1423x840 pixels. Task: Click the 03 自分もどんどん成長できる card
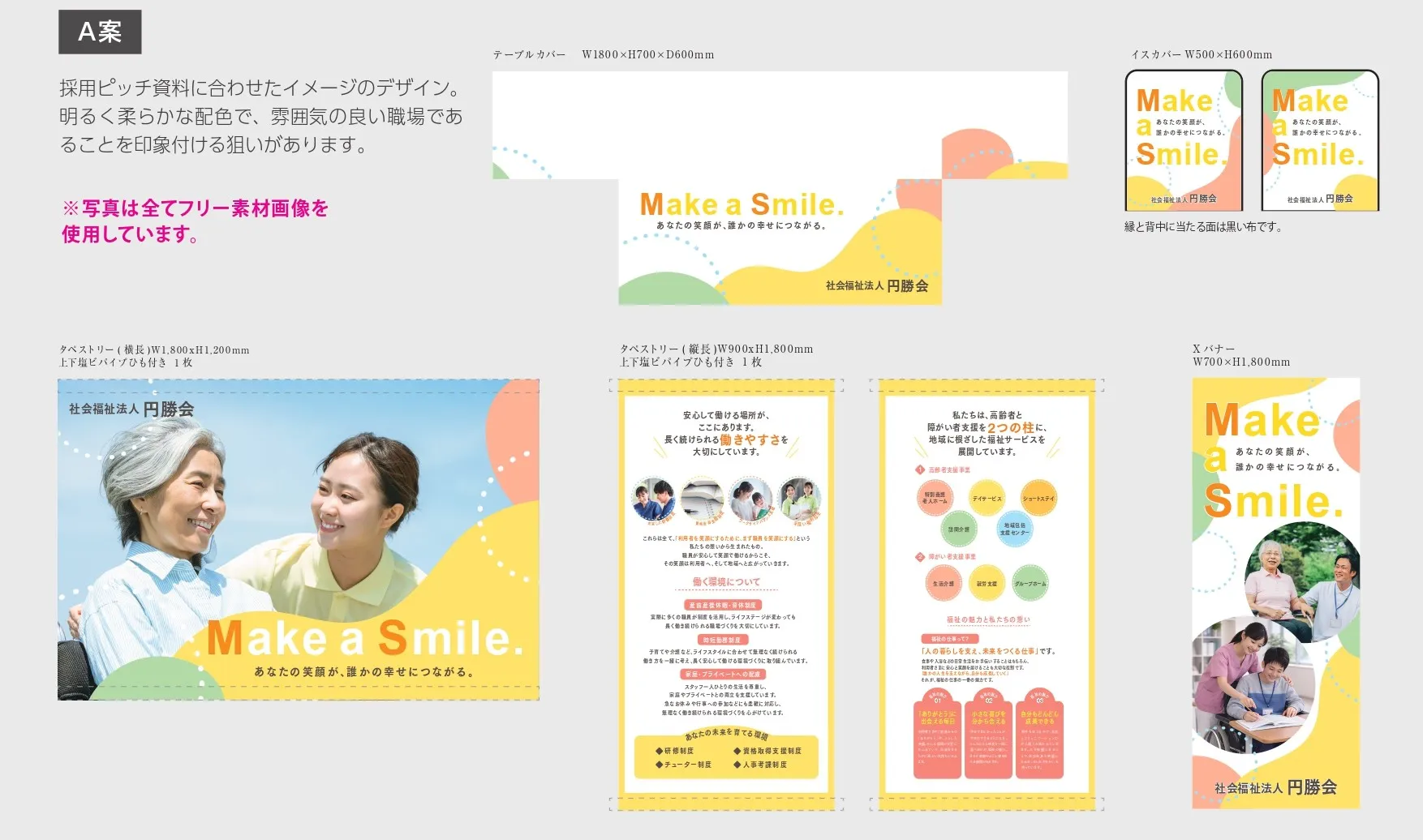[x=1039, y=736]
